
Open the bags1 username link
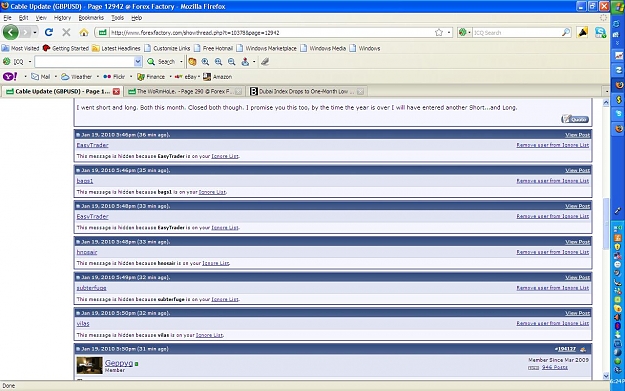85,181
